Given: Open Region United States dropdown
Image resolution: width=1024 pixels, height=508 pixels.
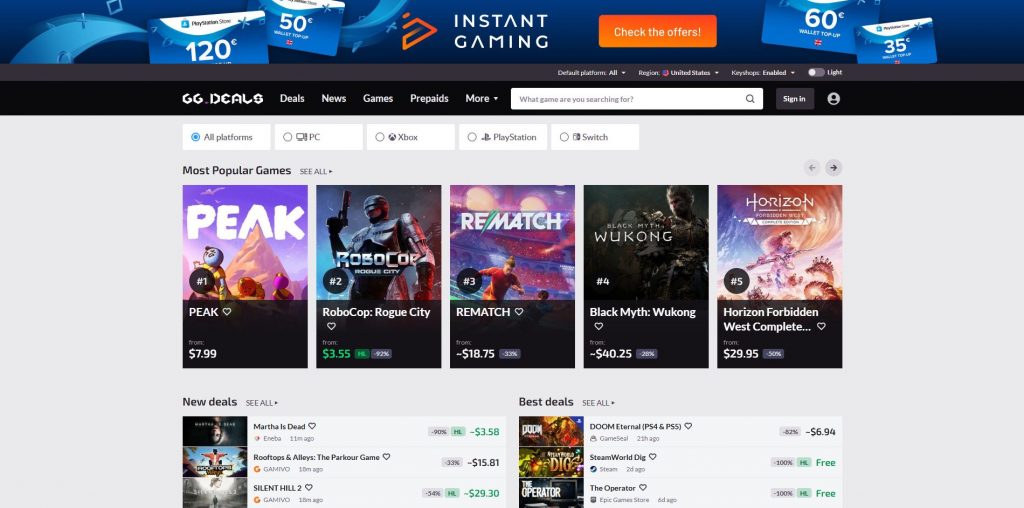Looking at the screenshot, I should (679, 72).
